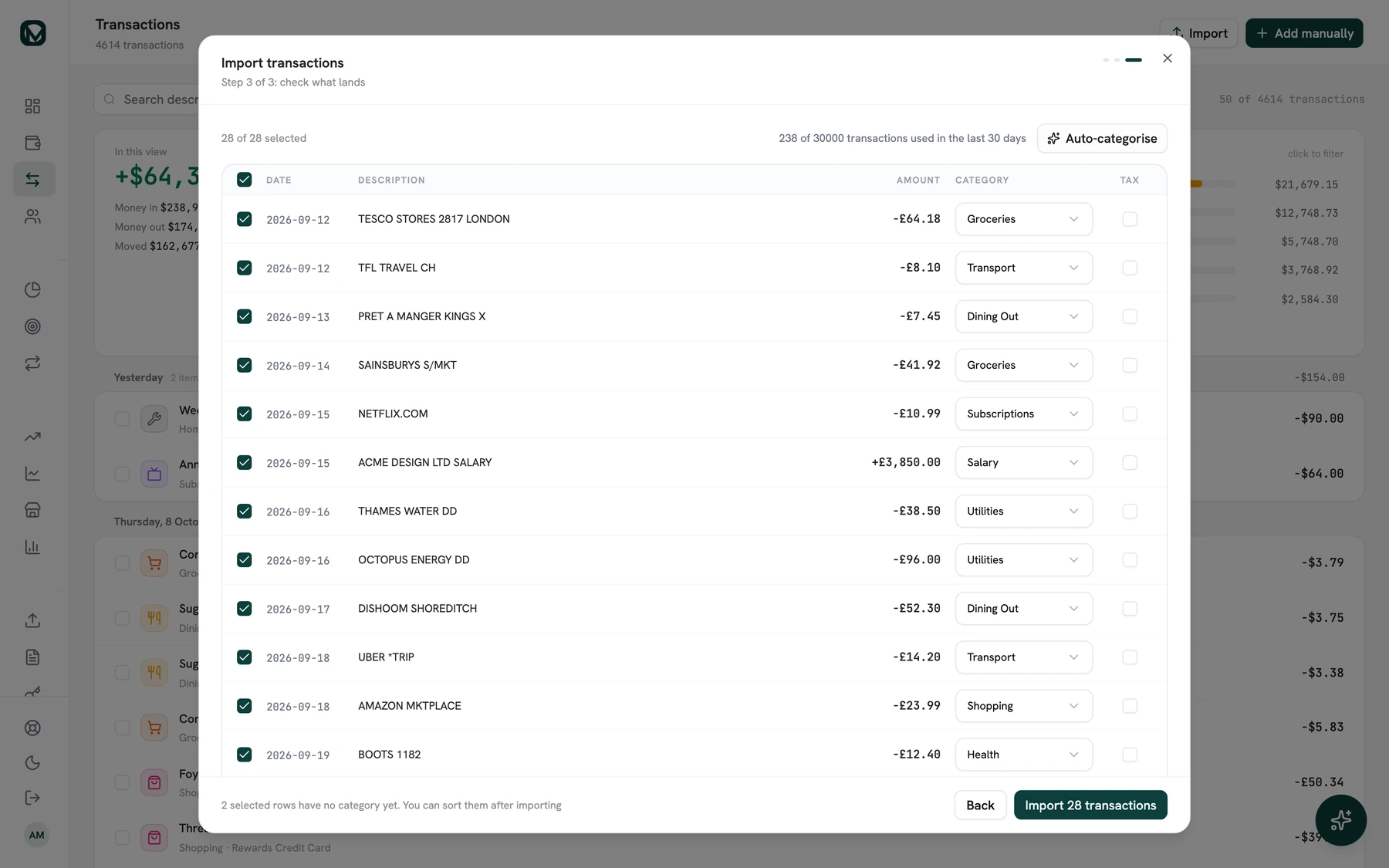
Task: Select the transactions arrows icon in sidebar
Action: (x=32, y=179)
